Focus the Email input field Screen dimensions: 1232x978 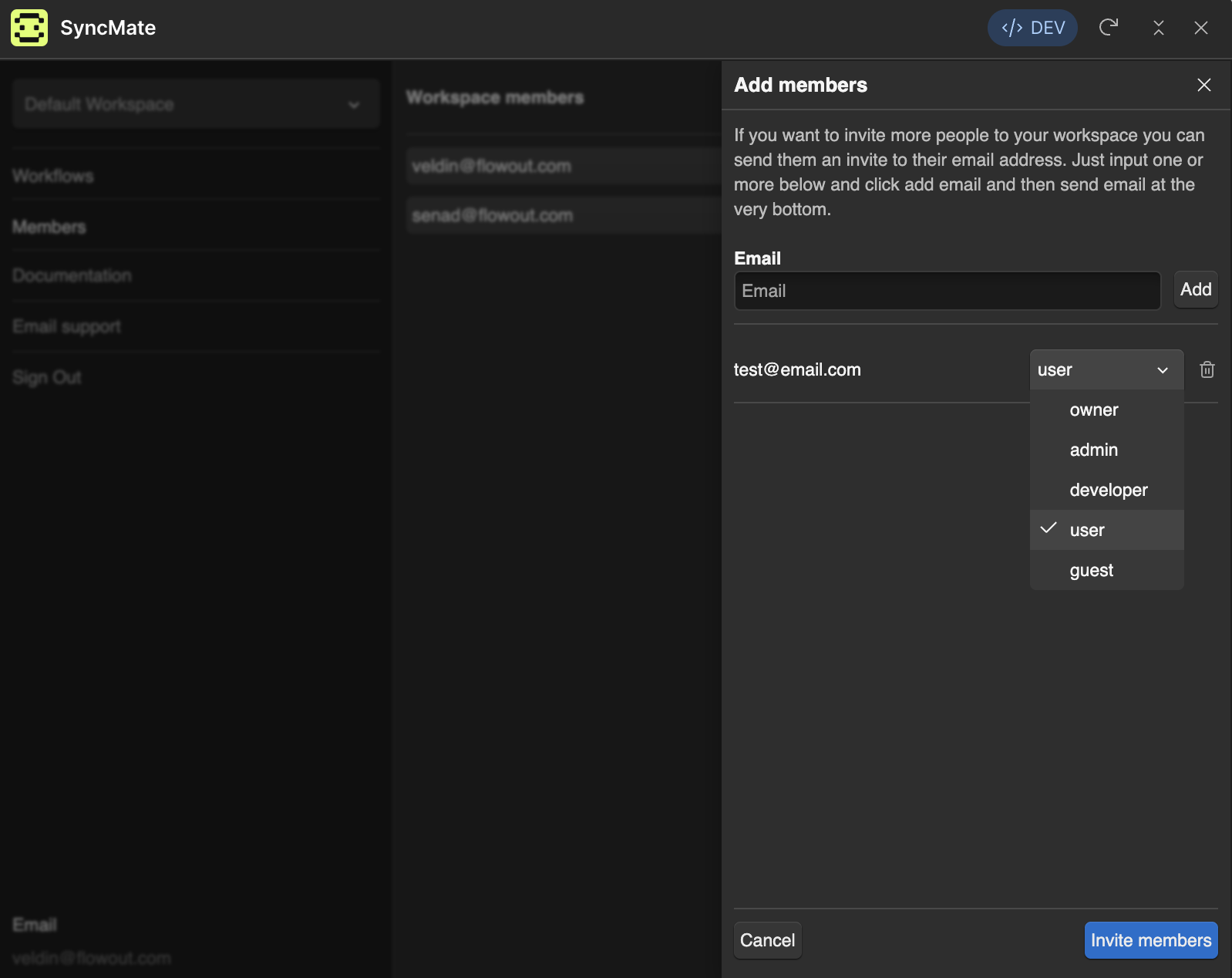tap(947, 291)
